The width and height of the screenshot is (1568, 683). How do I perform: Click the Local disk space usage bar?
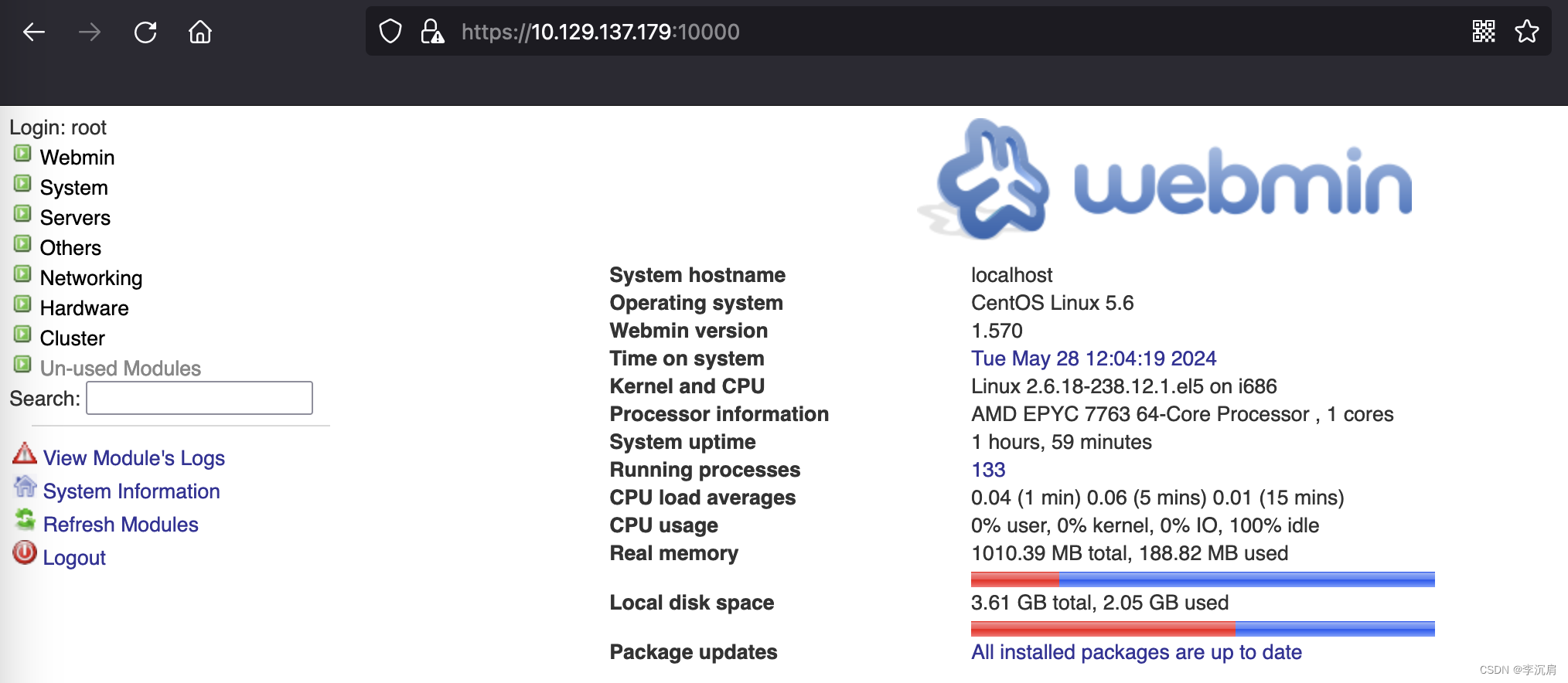1203,629
